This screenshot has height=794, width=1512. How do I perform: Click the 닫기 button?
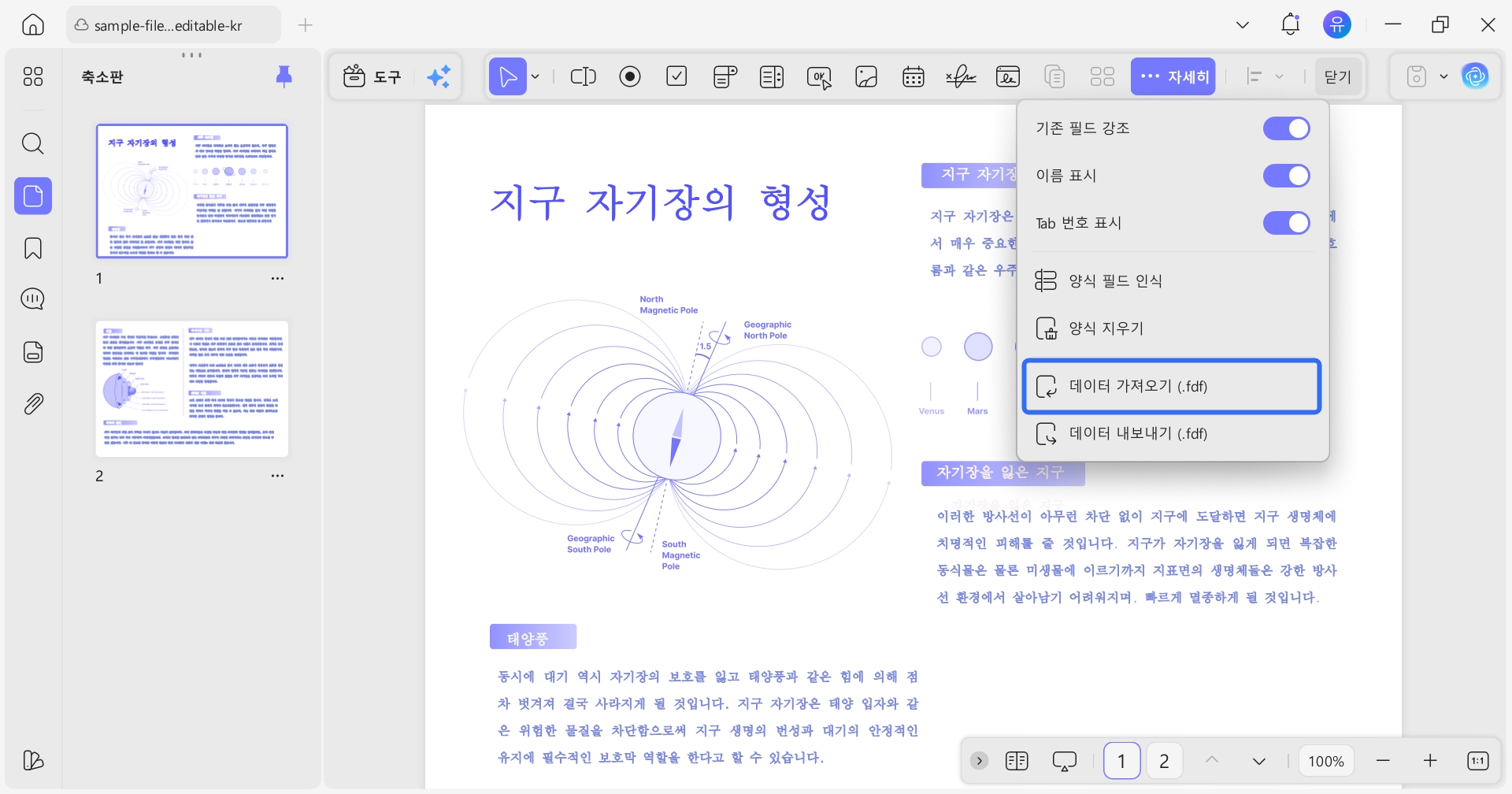pyautogui.click(x=1338, y=76)
